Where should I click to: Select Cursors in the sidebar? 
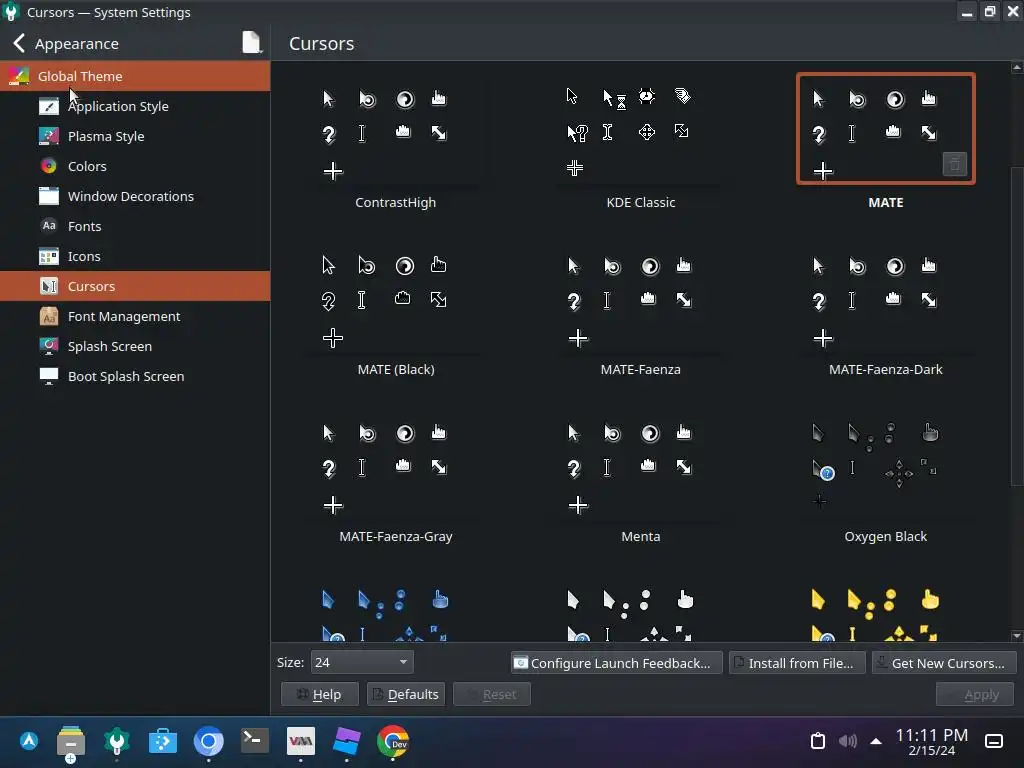click(x=135, y=286)
